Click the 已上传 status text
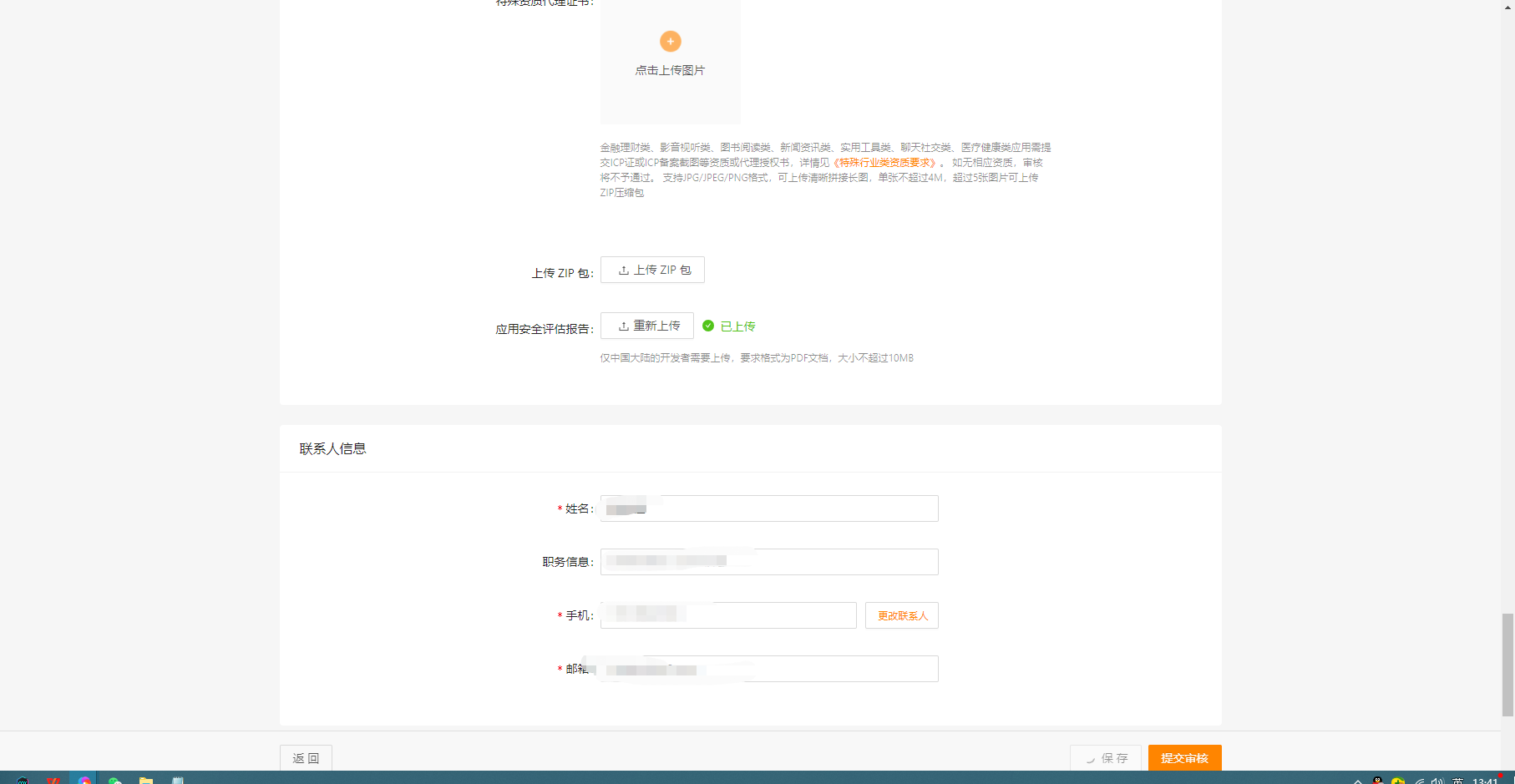Viewport: 1515px width, 784px height. click(x=737, y=326)
